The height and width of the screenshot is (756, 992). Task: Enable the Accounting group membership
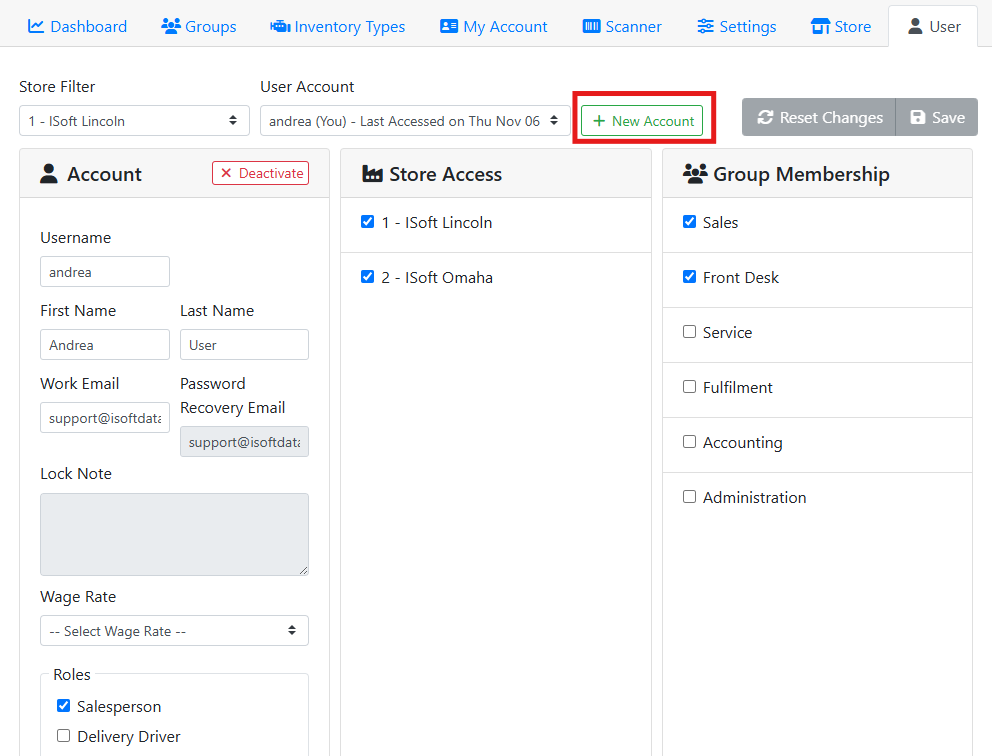click(689, 442)
